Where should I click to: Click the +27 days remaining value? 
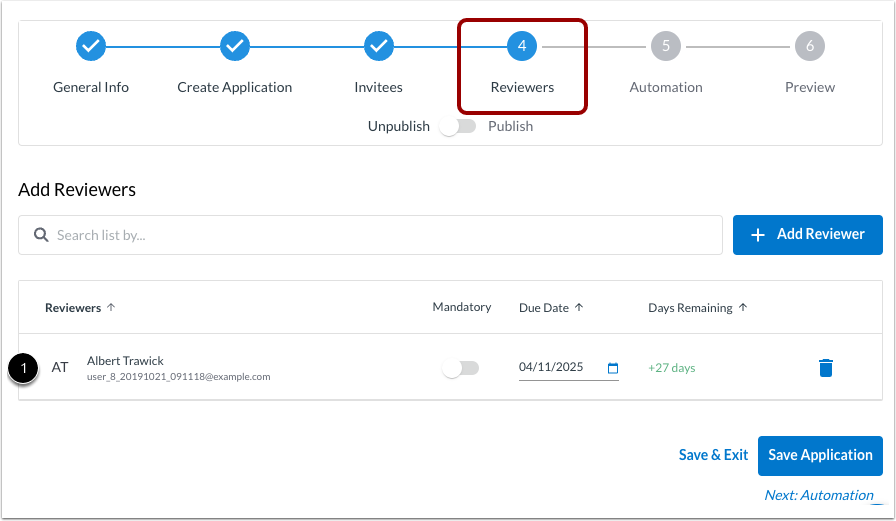click(x=671, y=368)
